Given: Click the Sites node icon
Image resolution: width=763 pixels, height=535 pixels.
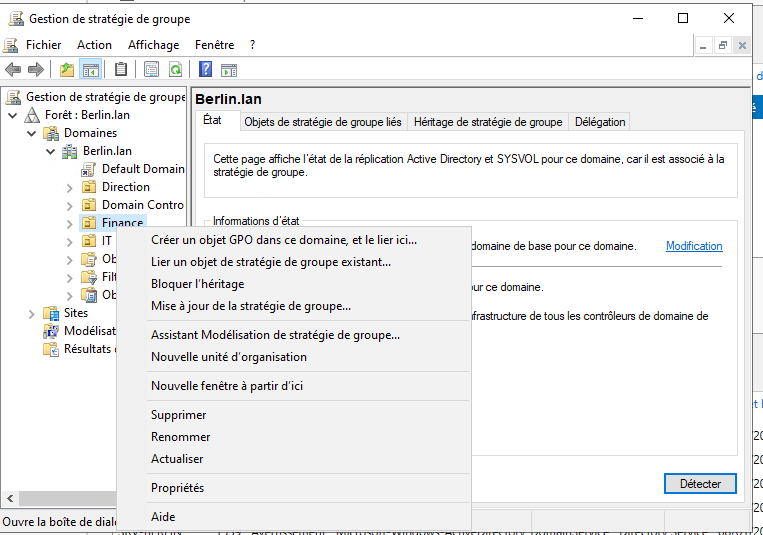Looking at the screenshot, I should coord(51,313).
